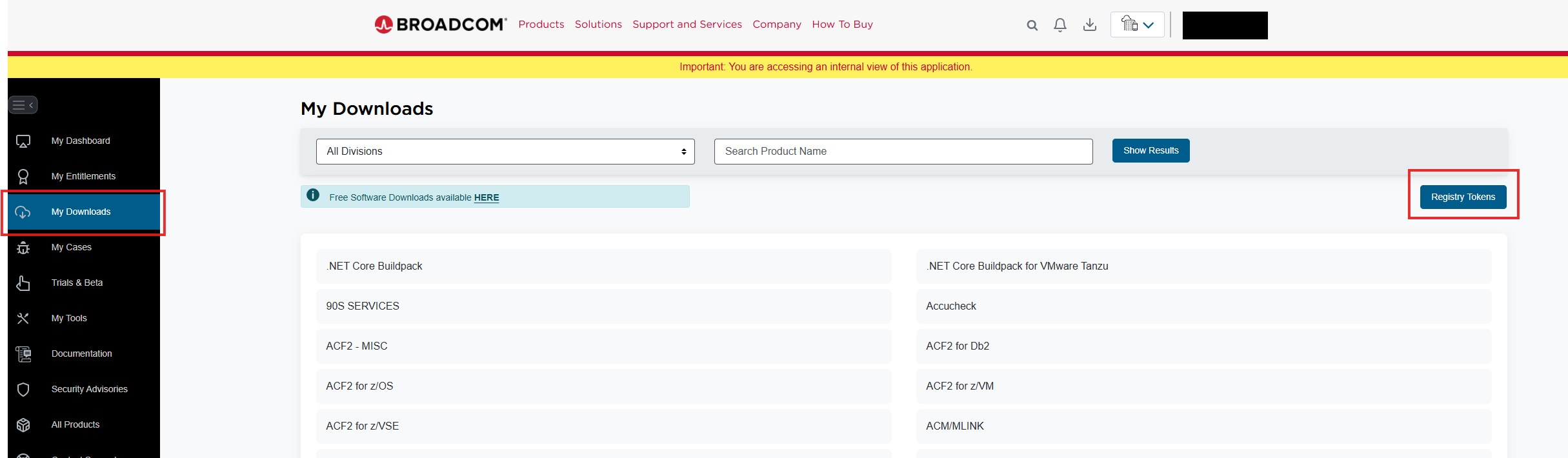Open ACF2 for z/OS product
Viewport: 1568px width, 458px height.
pos(603,386)
